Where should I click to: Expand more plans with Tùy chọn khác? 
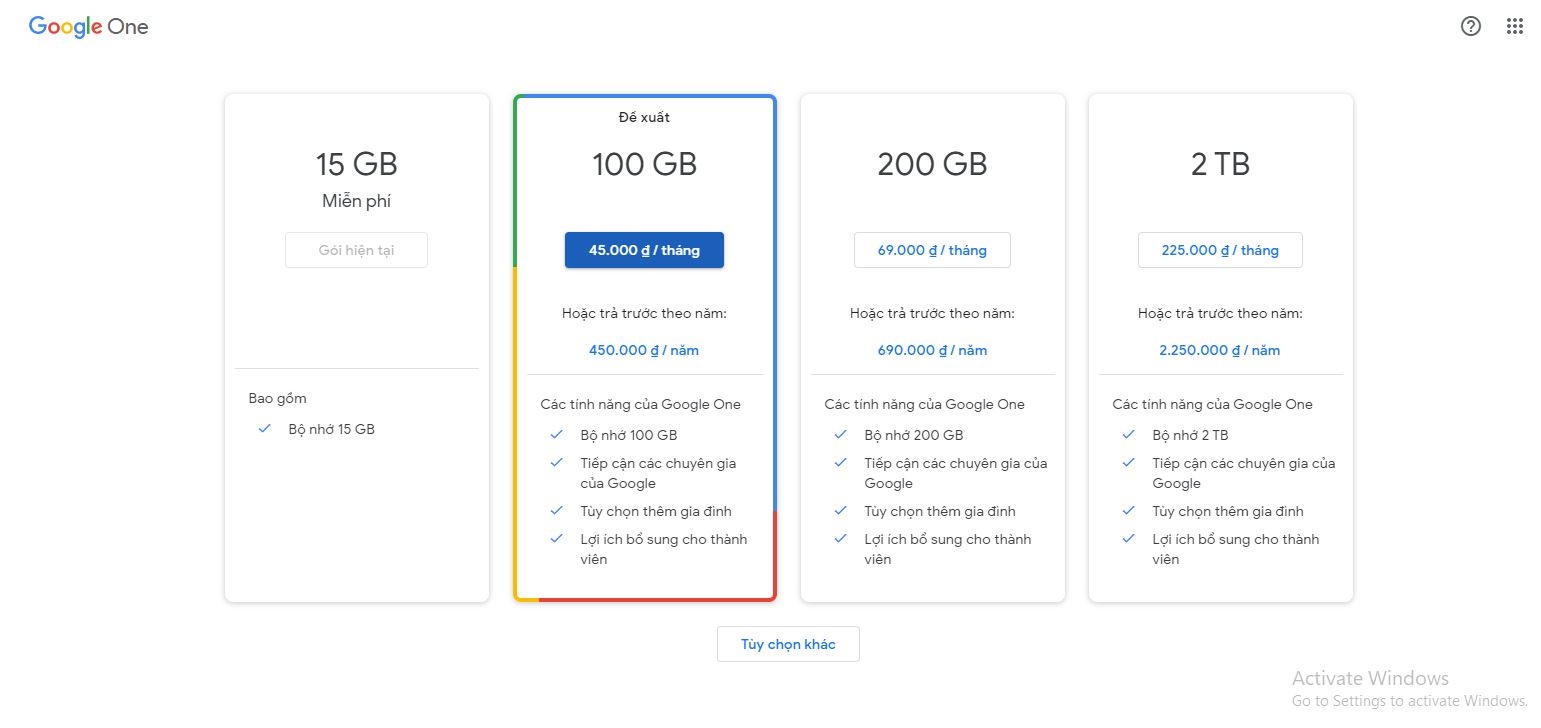(x=788, y=644)
